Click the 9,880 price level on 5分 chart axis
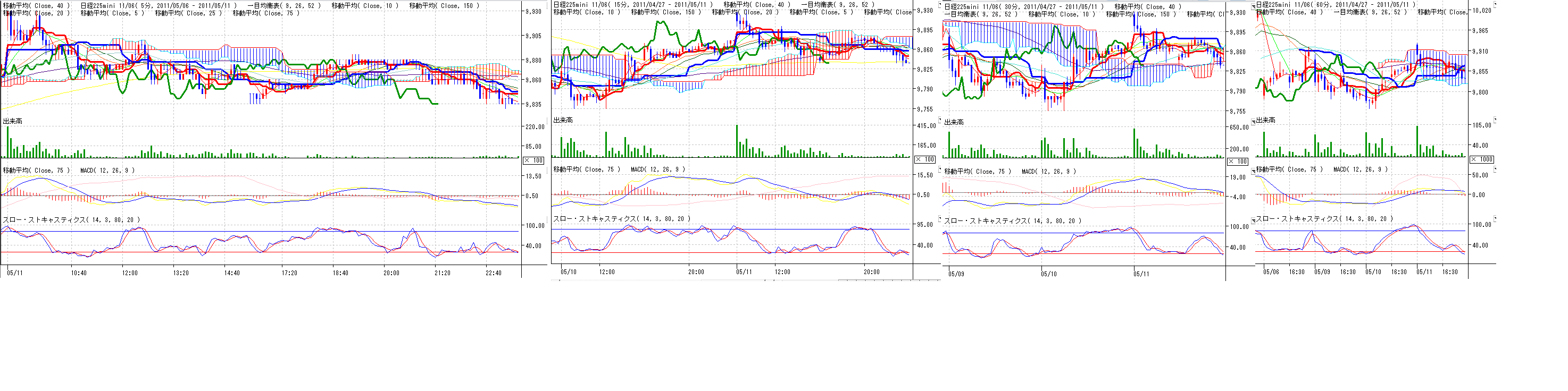The height and width of the screenshot is (391, 1568). 533,60
